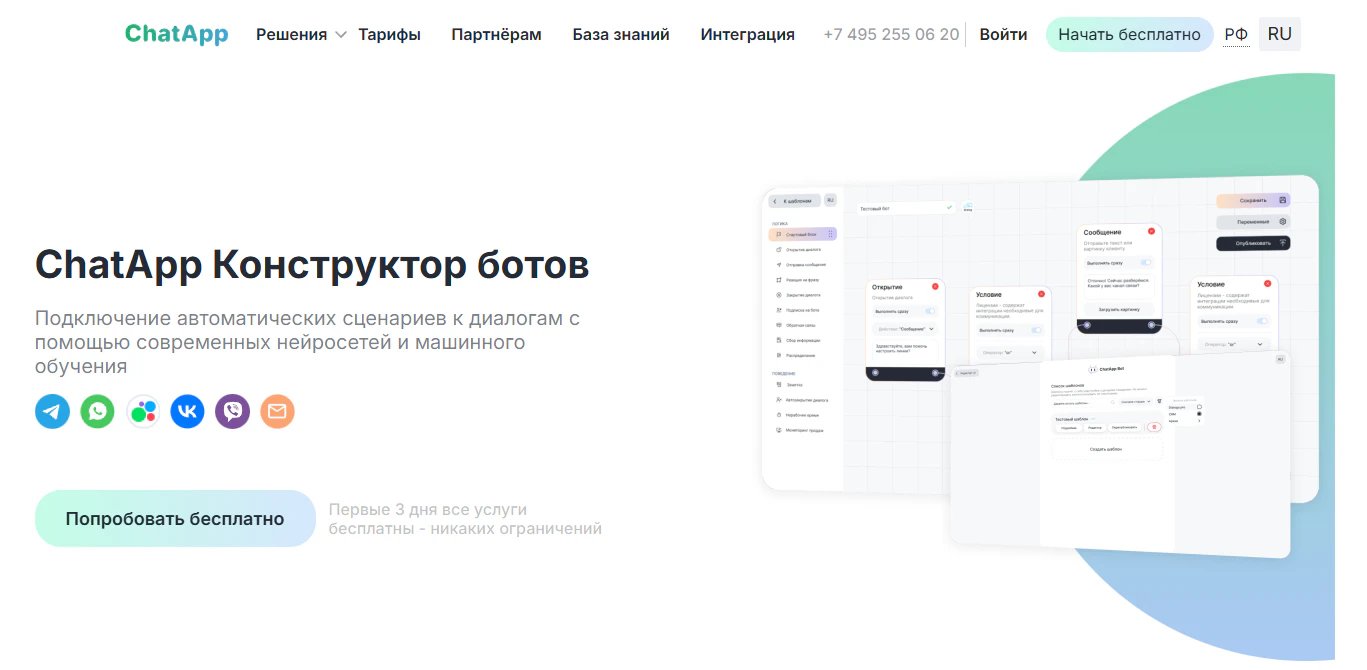The image size is (1367, 670).
Task: Select Мониторинг продаж in preview sidebar
Action: pos(802,430)
